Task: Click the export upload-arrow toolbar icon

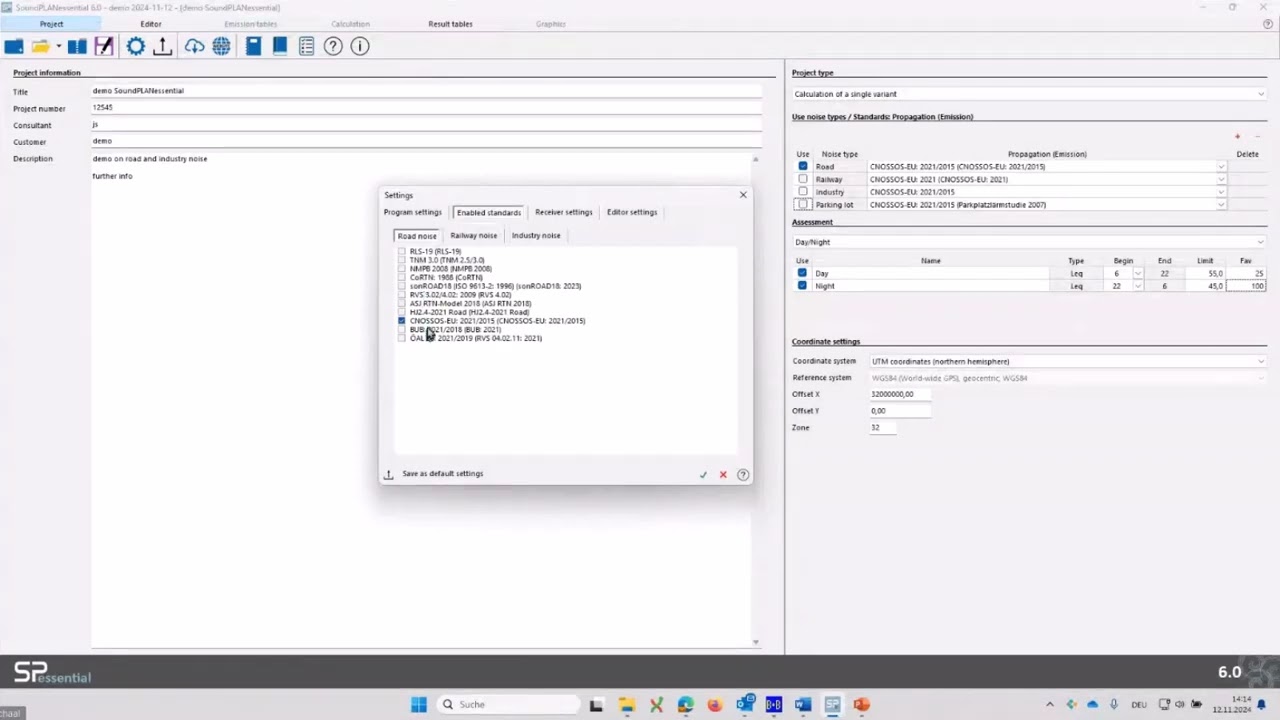Action: (162, 46)
